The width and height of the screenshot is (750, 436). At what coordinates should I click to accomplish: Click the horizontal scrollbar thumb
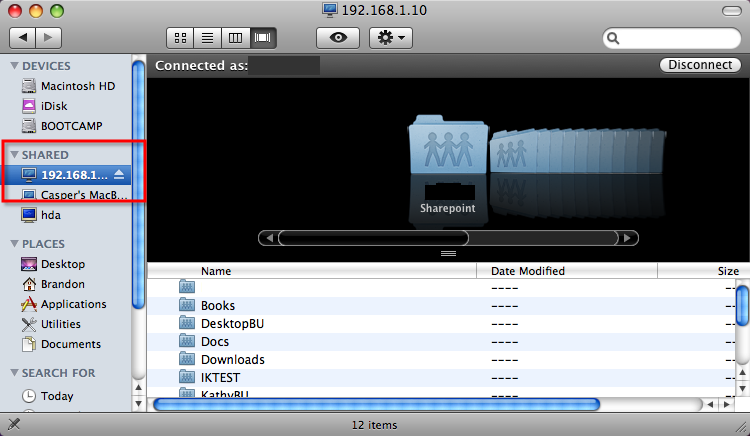point(376,404)
